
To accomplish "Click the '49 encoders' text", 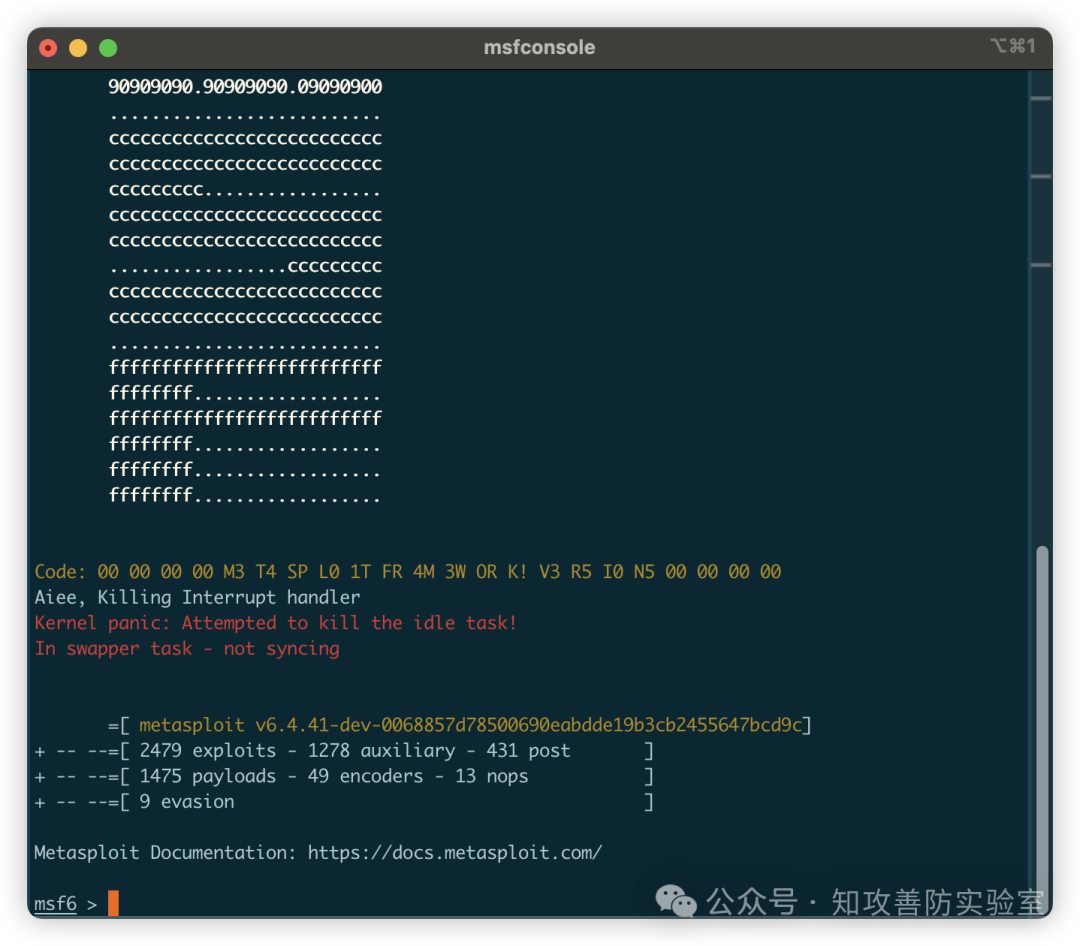I will click(366, 777).
